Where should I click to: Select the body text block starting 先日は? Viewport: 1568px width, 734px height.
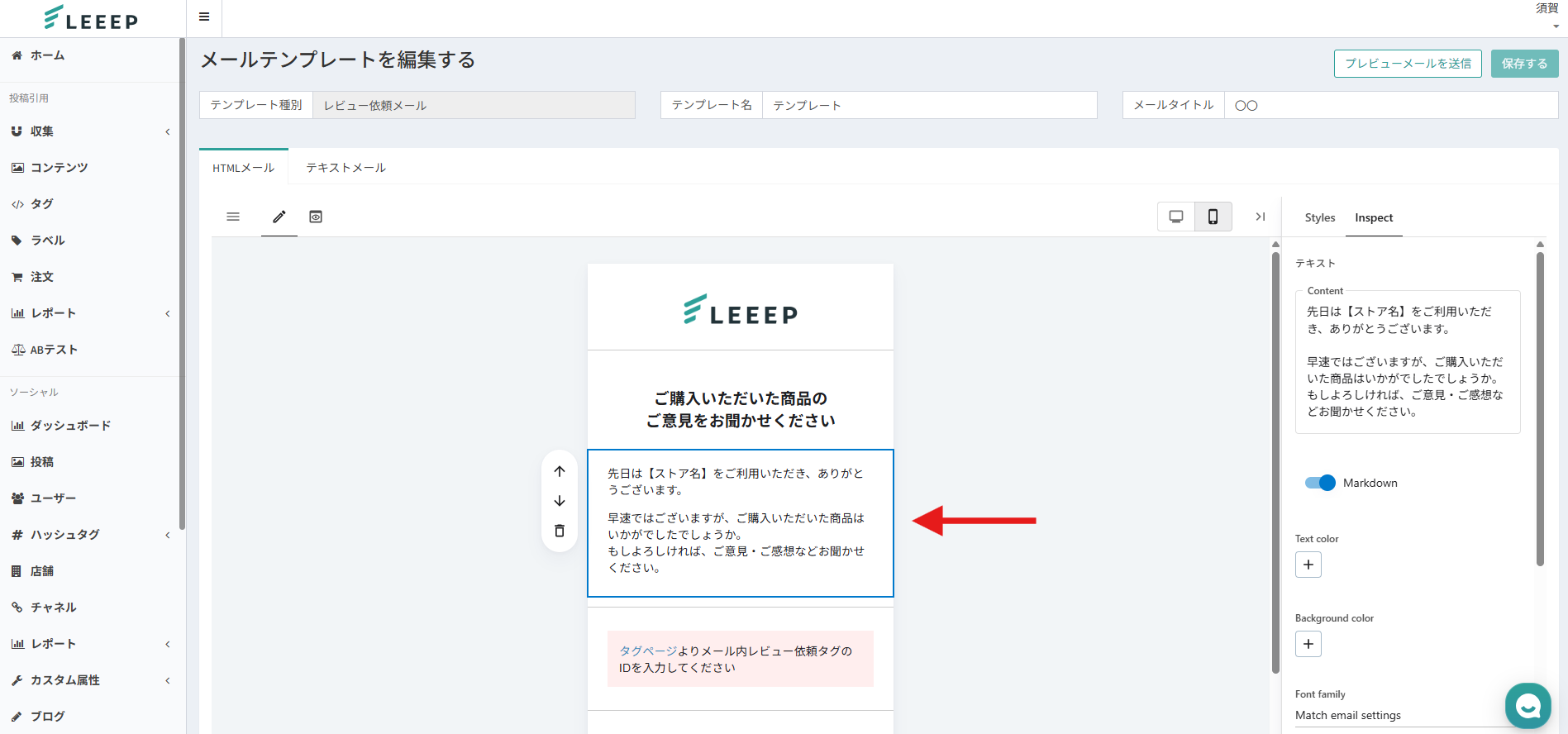[741, 522]
